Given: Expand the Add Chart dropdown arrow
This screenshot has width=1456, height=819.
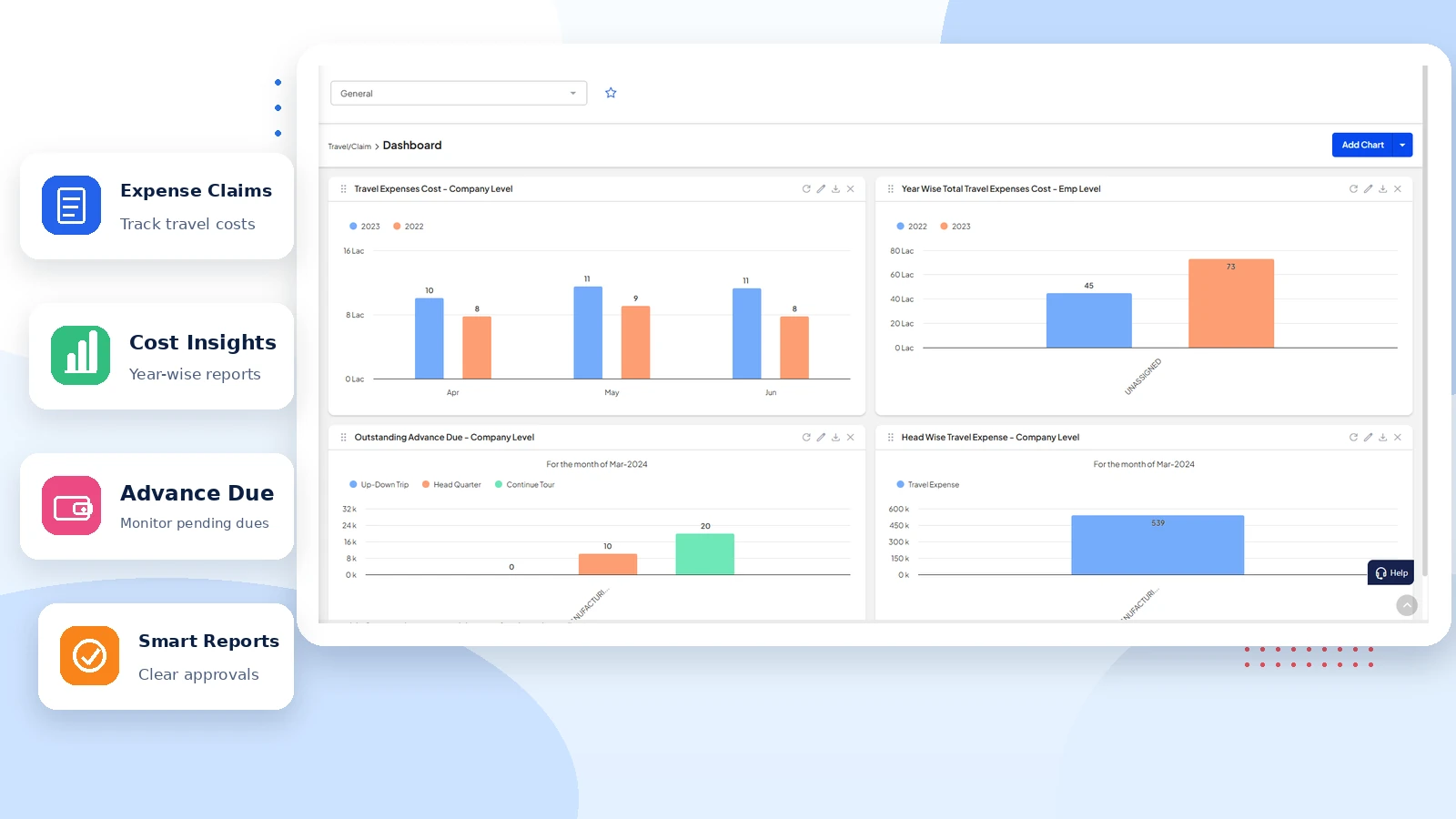Looking at the screenshot, I should (1402, 145).
